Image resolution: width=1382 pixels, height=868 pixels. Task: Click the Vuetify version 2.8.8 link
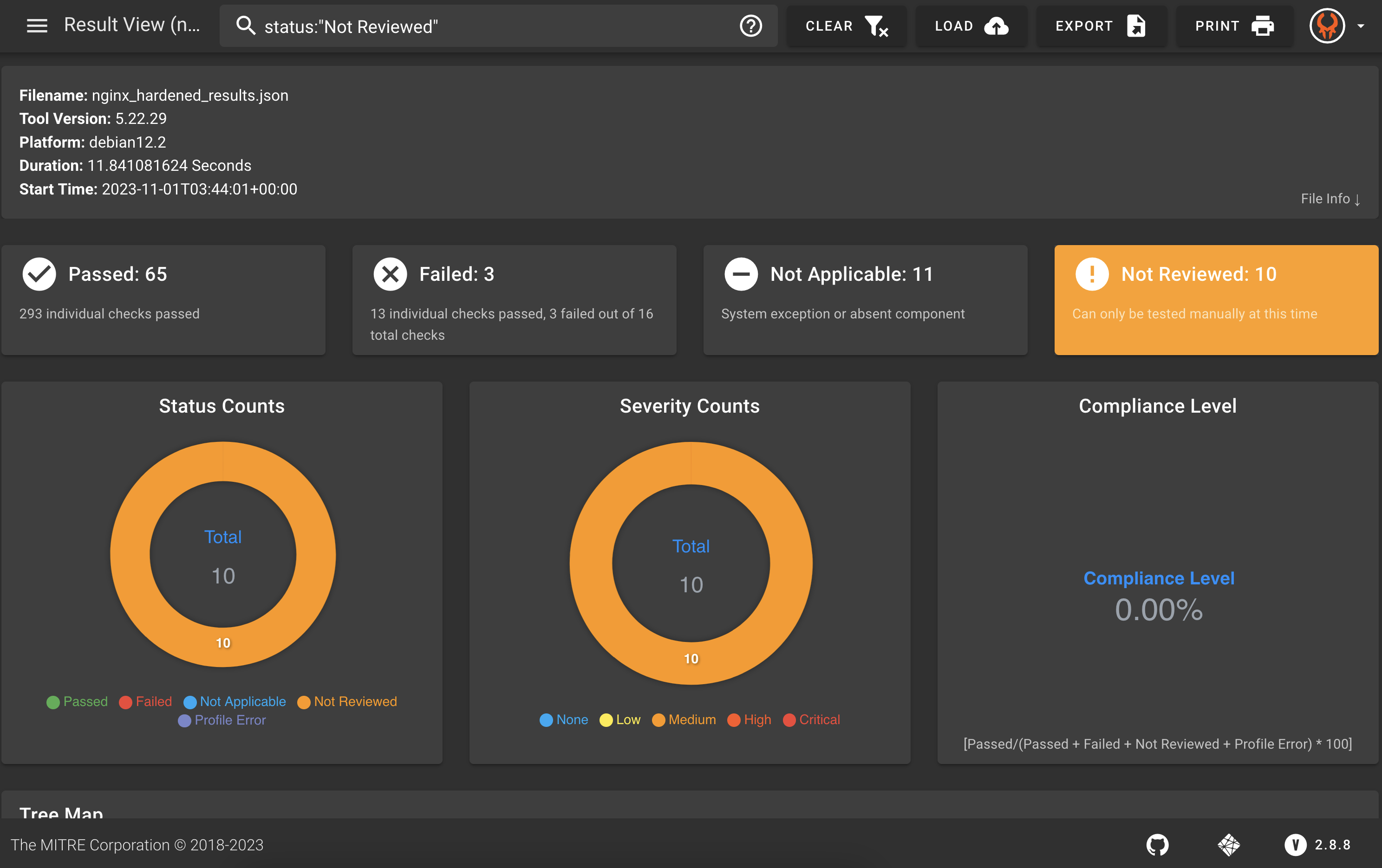tap(1318, 844)
